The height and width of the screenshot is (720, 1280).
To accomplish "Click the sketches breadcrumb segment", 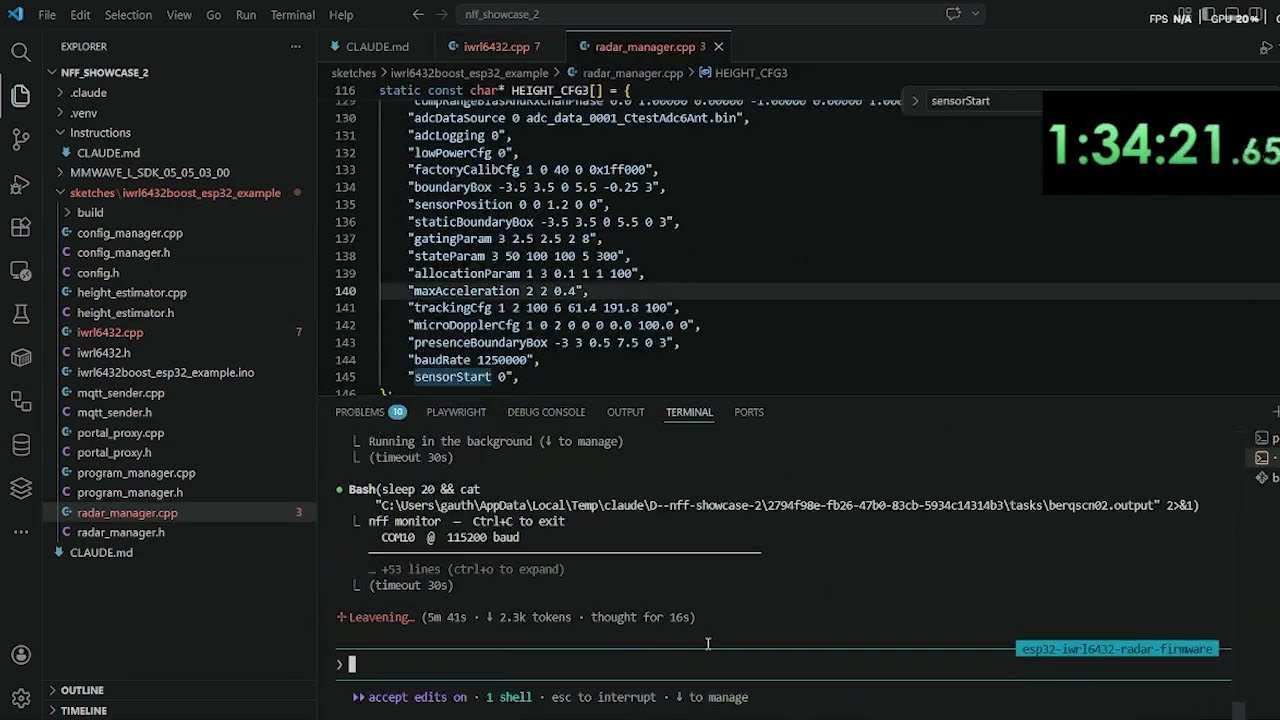I will 353,73.
